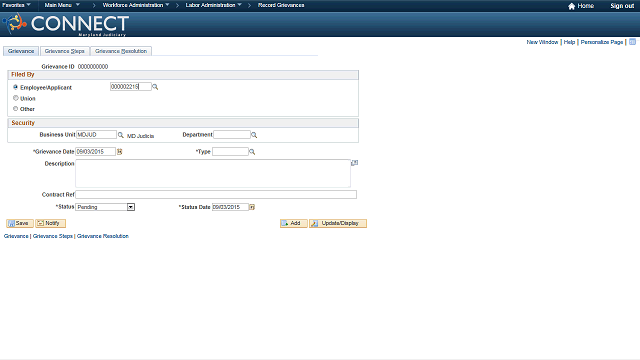Focus the Contract Ref input field
The width and height of the screenshot is (640, 360).
216,195
